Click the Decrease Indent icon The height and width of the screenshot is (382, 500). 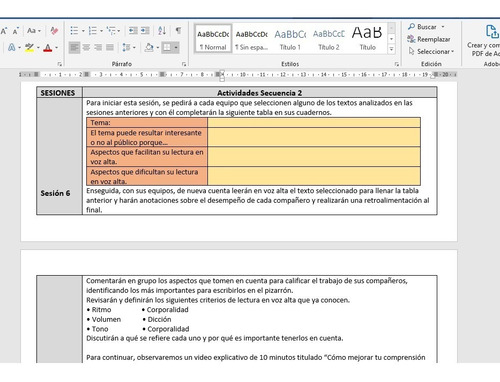click(133, 31)
